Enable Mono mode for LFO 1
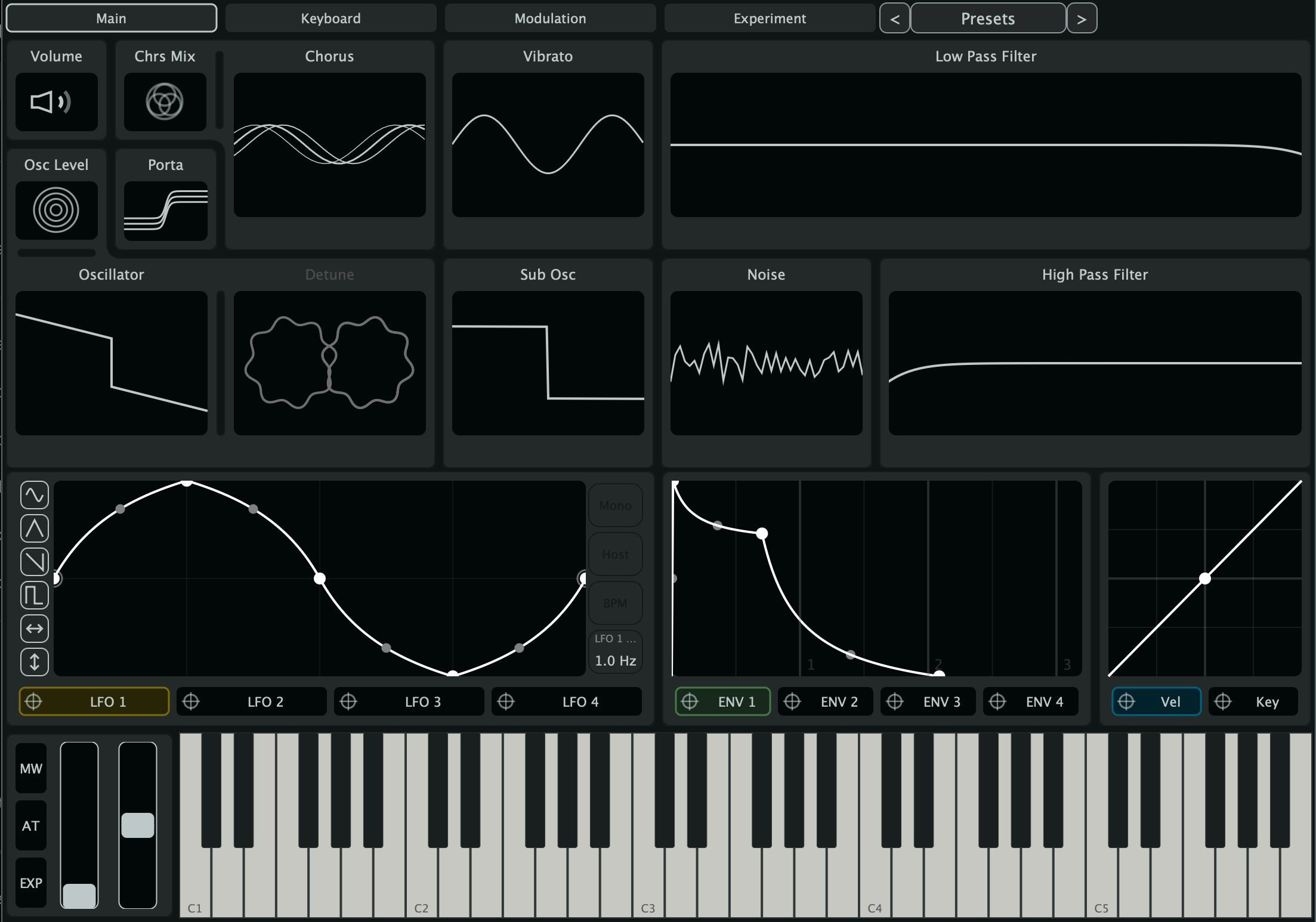Viewport: 1316px width, 922px height. click(x=615, y=505)
